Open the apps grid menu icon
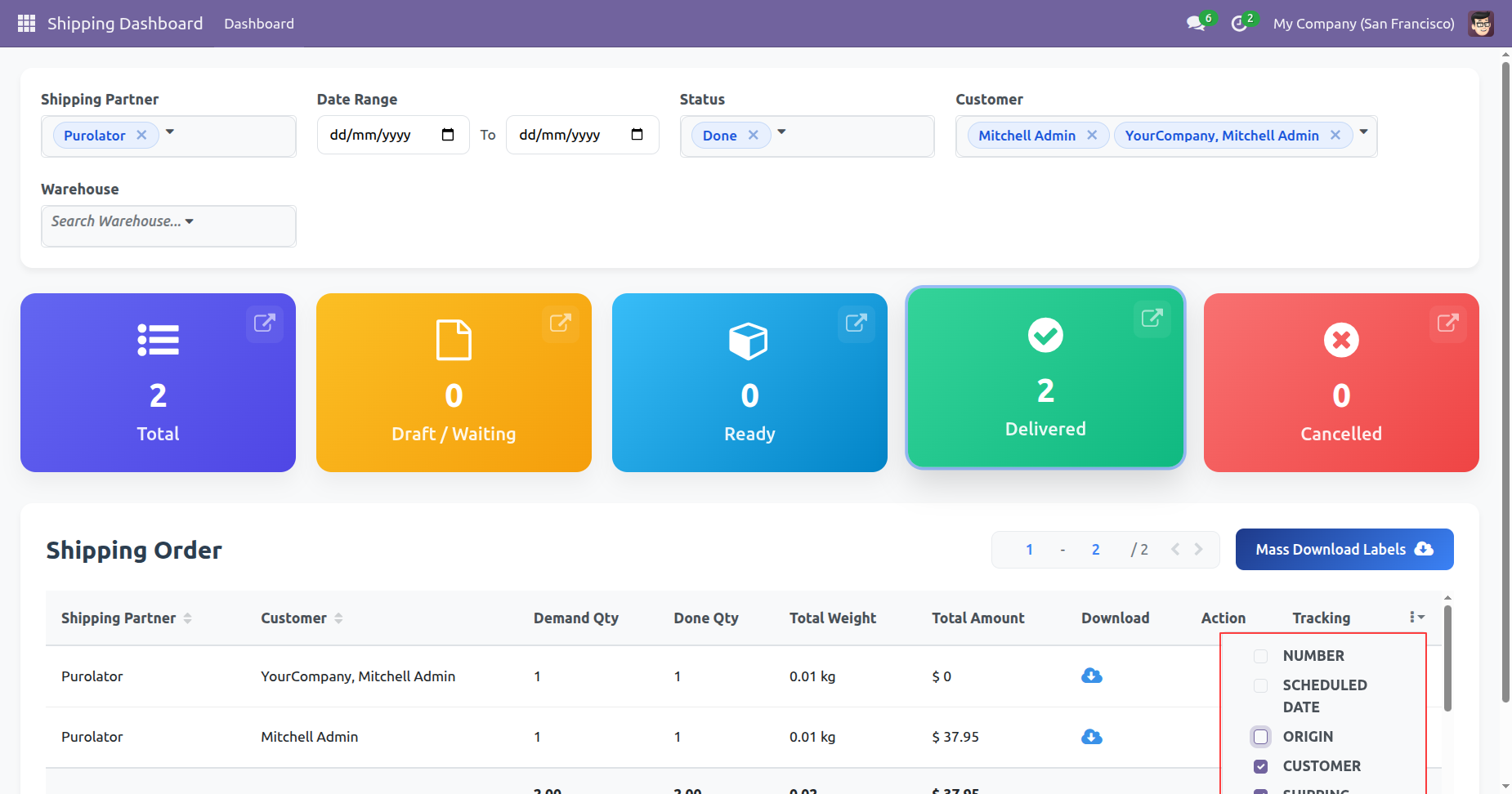Viewport: 1512px width, 794px height. coord(26,24)
